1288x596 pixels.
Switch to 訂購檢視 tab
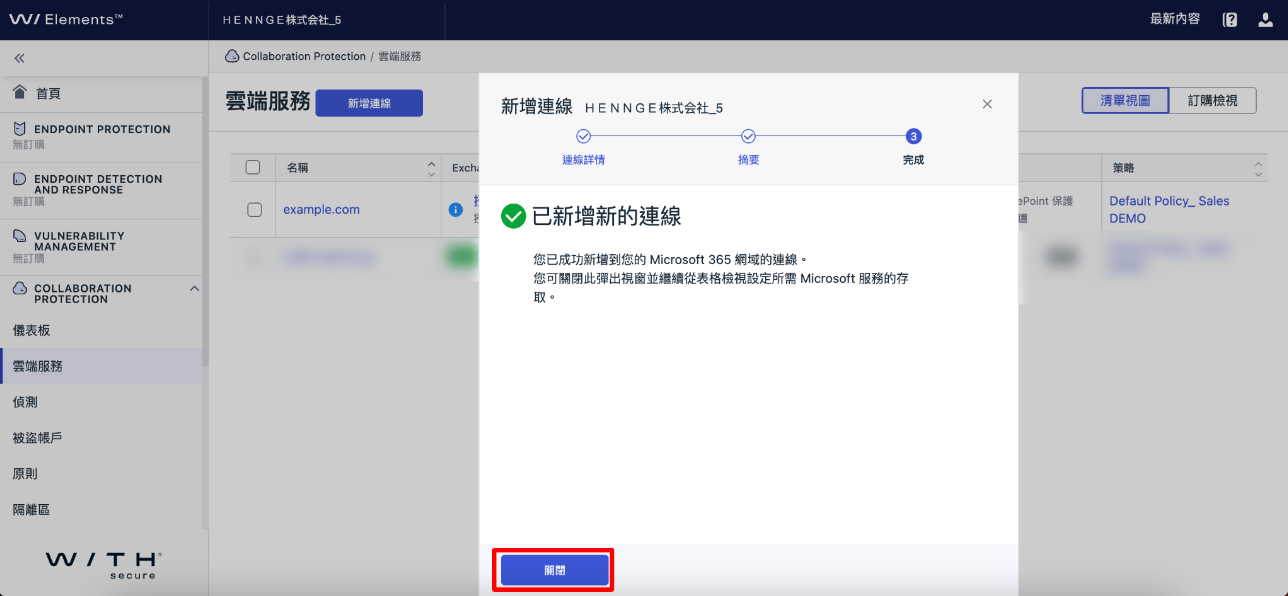pos(1213,101)
